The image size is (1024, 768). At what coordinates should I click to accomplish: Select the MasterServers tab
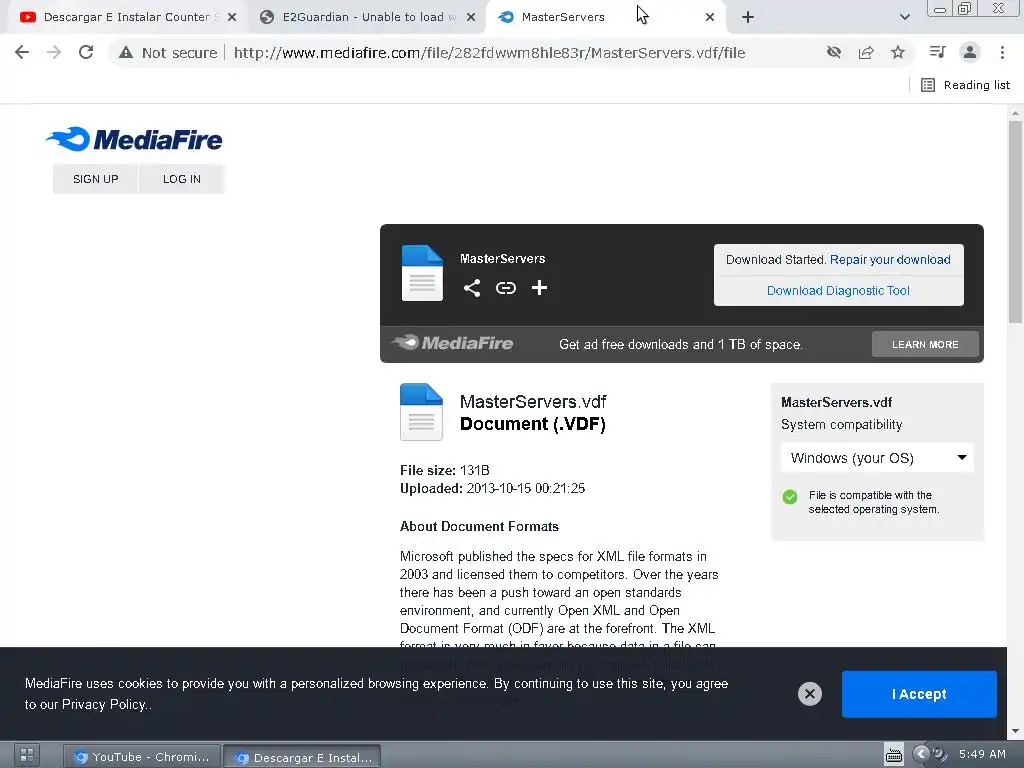(563, 17)
